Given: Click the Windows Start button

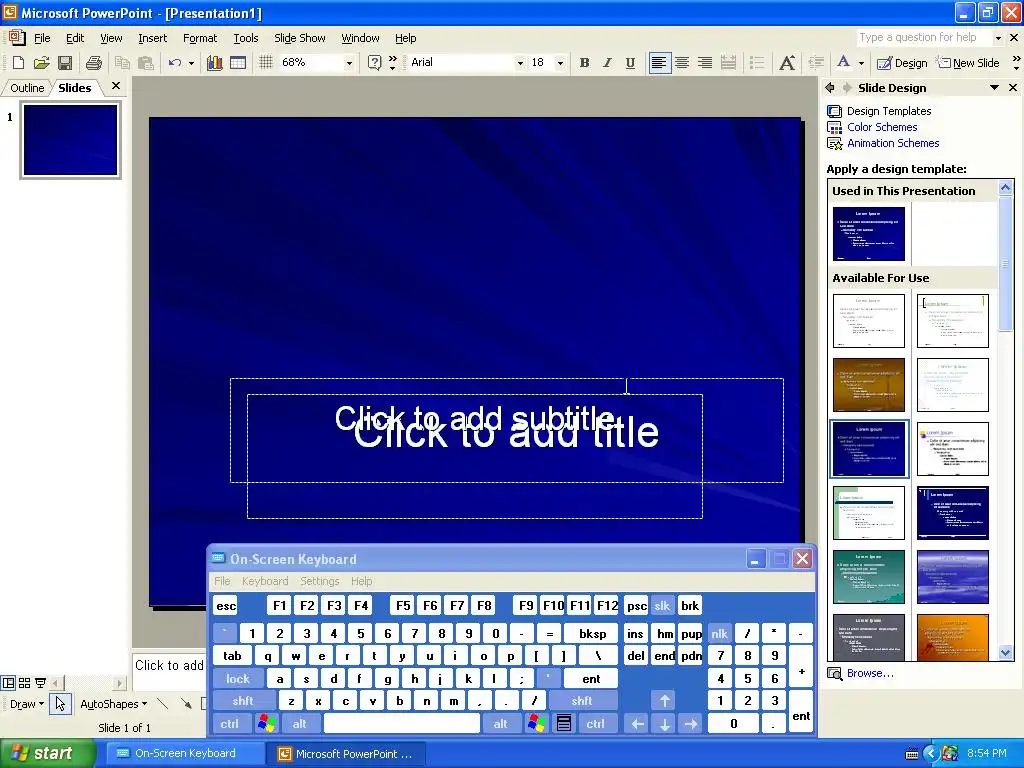Looking at the screenshot, I should pyautogui.click(x=47, y=753).
